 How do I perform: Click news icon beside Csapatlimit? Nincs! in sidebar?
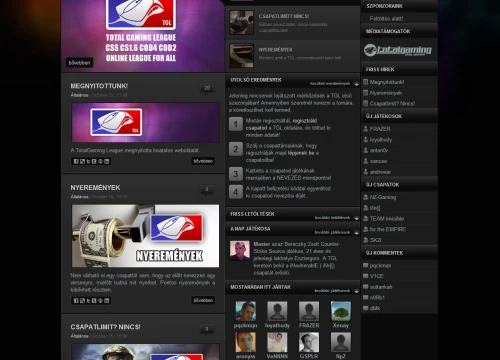pyautogui.click(x=366, y=103)
